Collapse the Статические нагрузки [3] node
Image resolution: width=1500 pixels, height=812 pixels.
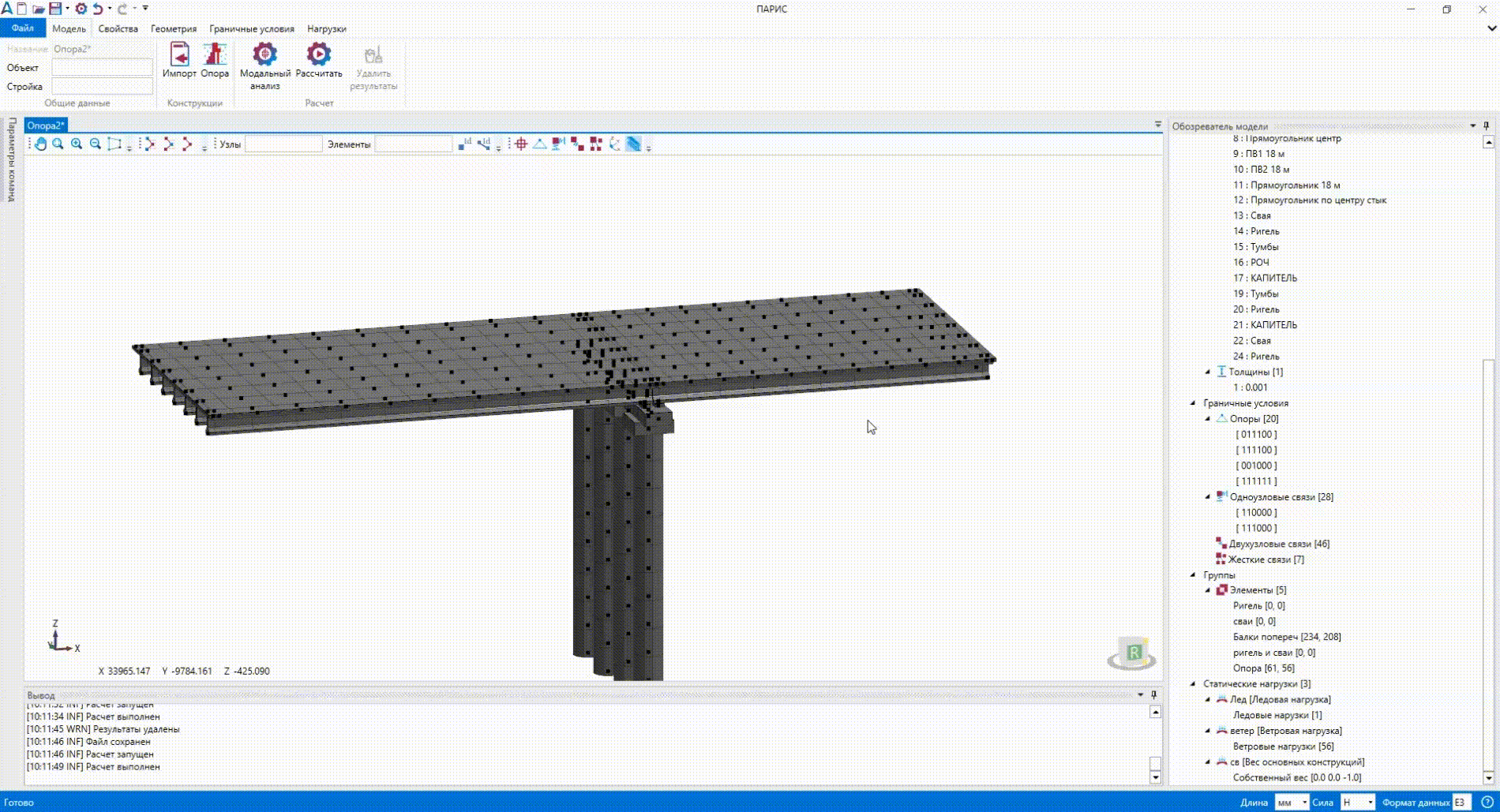click(x=1193, y=684)
